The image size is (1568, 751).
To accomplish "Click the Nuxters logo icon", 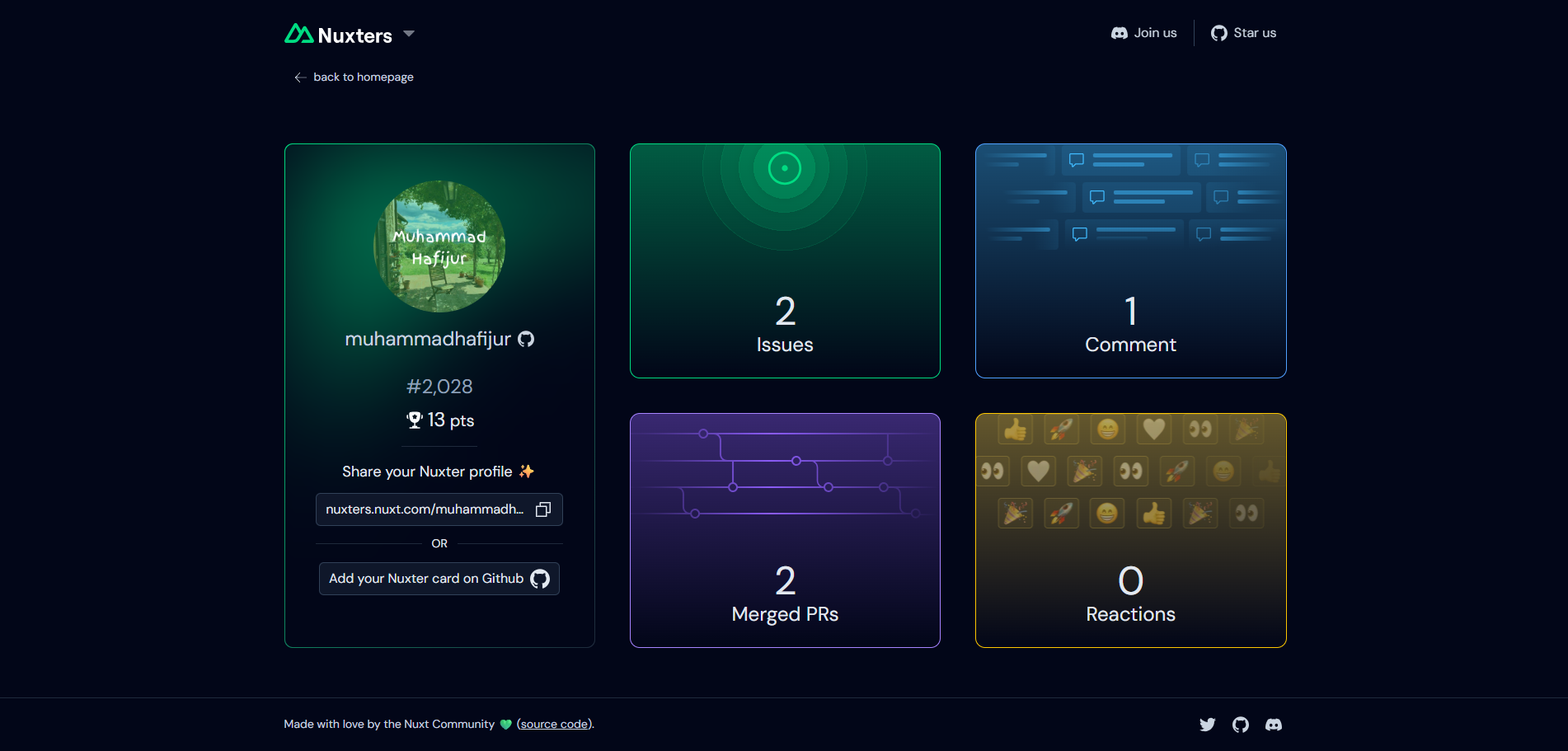I will (298, 34).
